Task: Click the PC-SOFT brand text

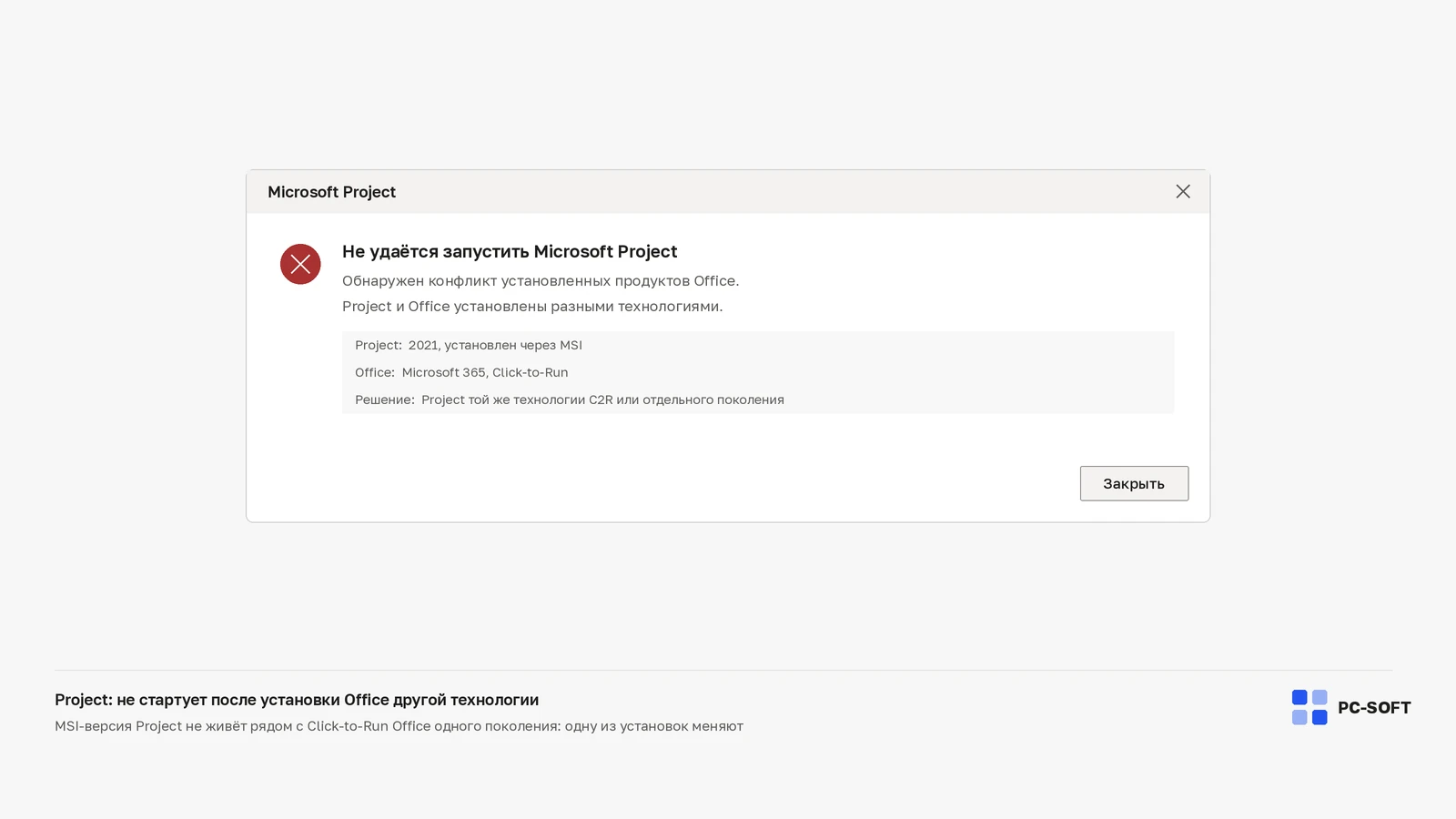Action: coord(1374,708)
